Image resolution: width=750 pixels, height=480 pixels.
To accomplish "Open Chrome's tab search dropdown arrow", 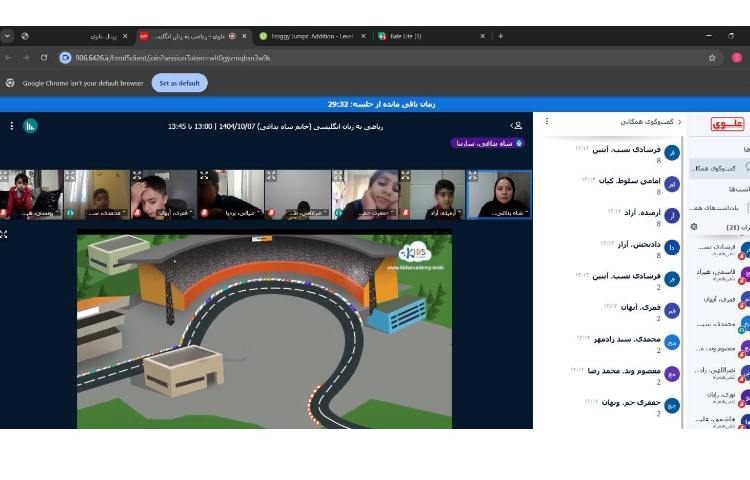I will (x=8, y=36).
